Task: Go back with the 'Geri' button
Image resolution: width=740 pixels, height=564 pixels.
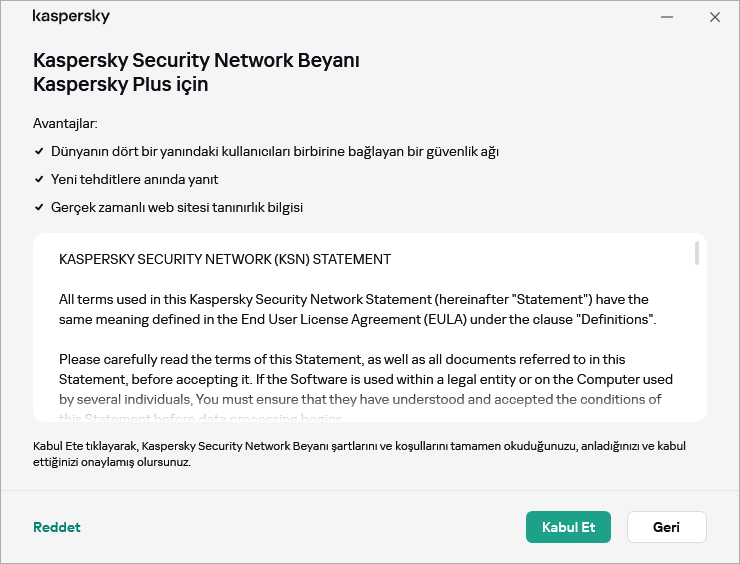Action: click(666, 527)
